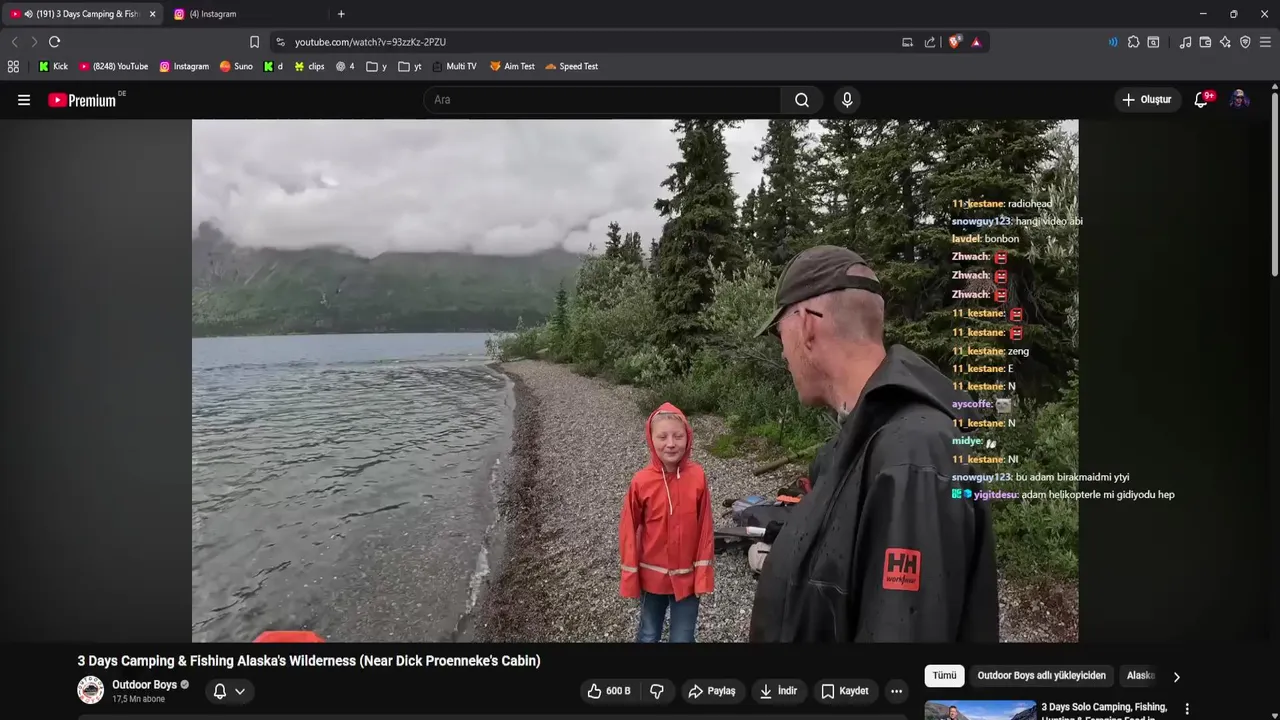Open the account avatar menu
This screenshot has width=1280, height=720.
pos(1239,100)
